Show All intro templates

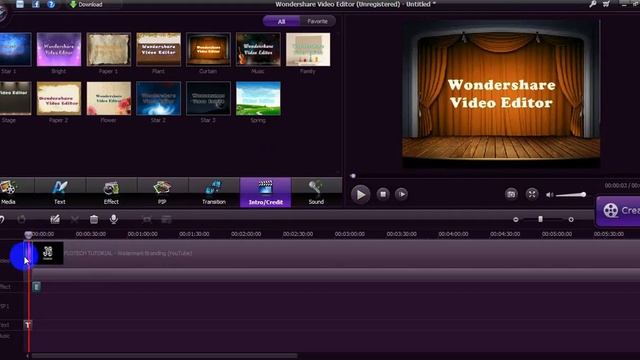(x=281, y=21)
